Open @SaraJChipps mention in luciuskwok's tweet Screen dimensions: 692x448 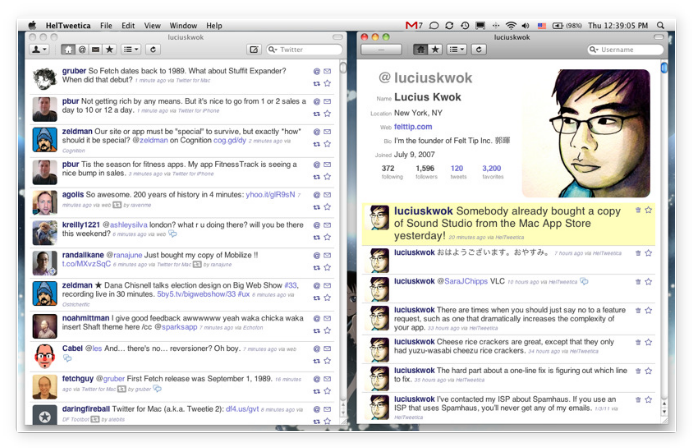tap(462, 281)
